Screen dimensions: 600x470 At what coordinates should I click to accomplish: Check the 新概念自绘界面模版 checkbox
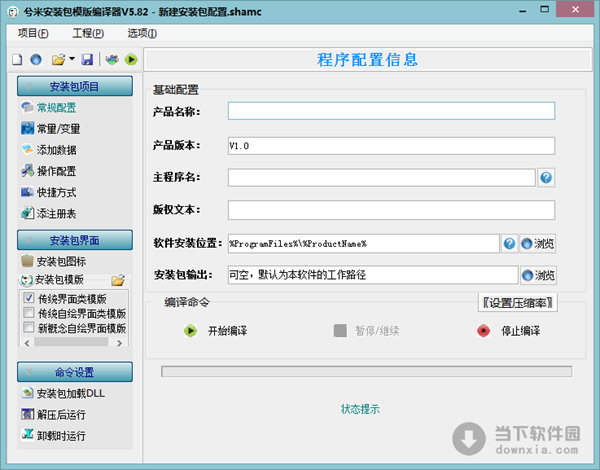29,327
